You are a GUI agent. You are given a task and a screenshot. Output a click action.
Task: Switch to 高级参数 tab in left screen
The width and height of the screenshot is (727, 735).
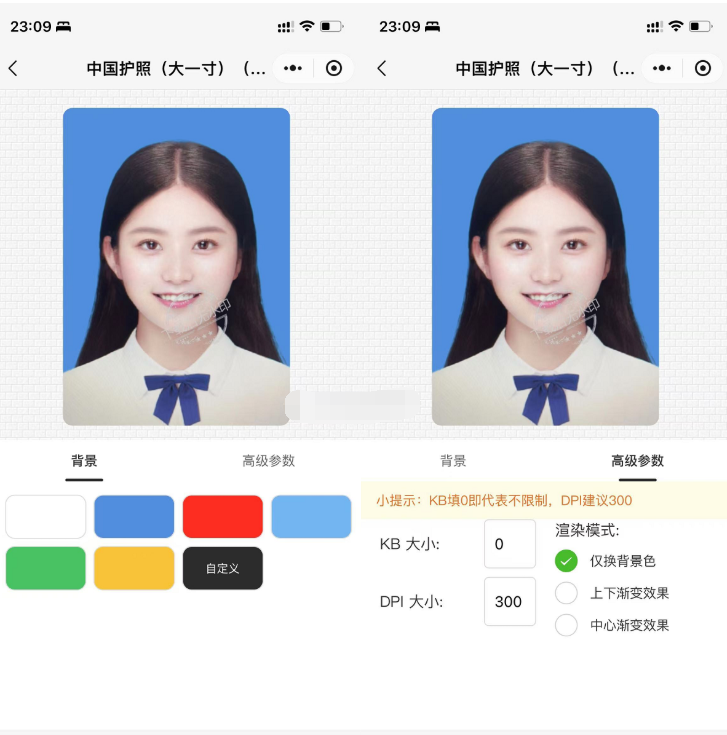(x=269, y=461)
